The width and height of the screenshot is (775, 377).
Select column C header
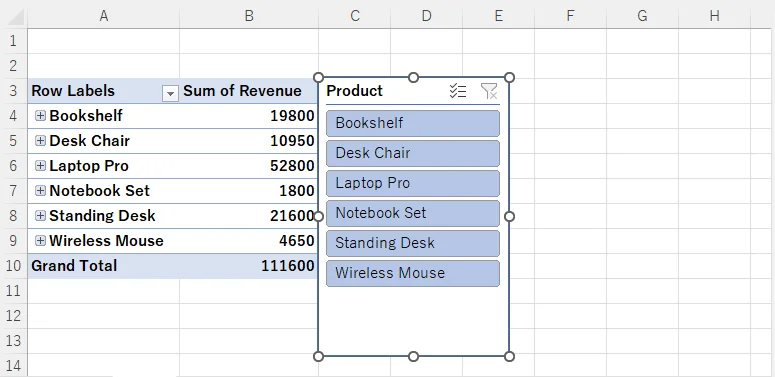pyautogui.click(x=354, y=16)
